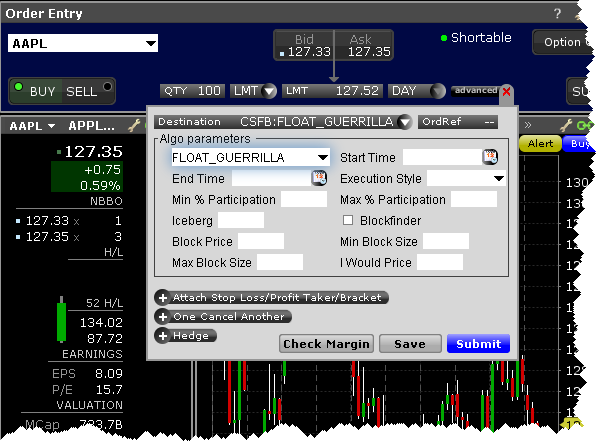Screen dimensions: 603x446
Task: Open the End Time calendar picker
Action: pos(319,178)
